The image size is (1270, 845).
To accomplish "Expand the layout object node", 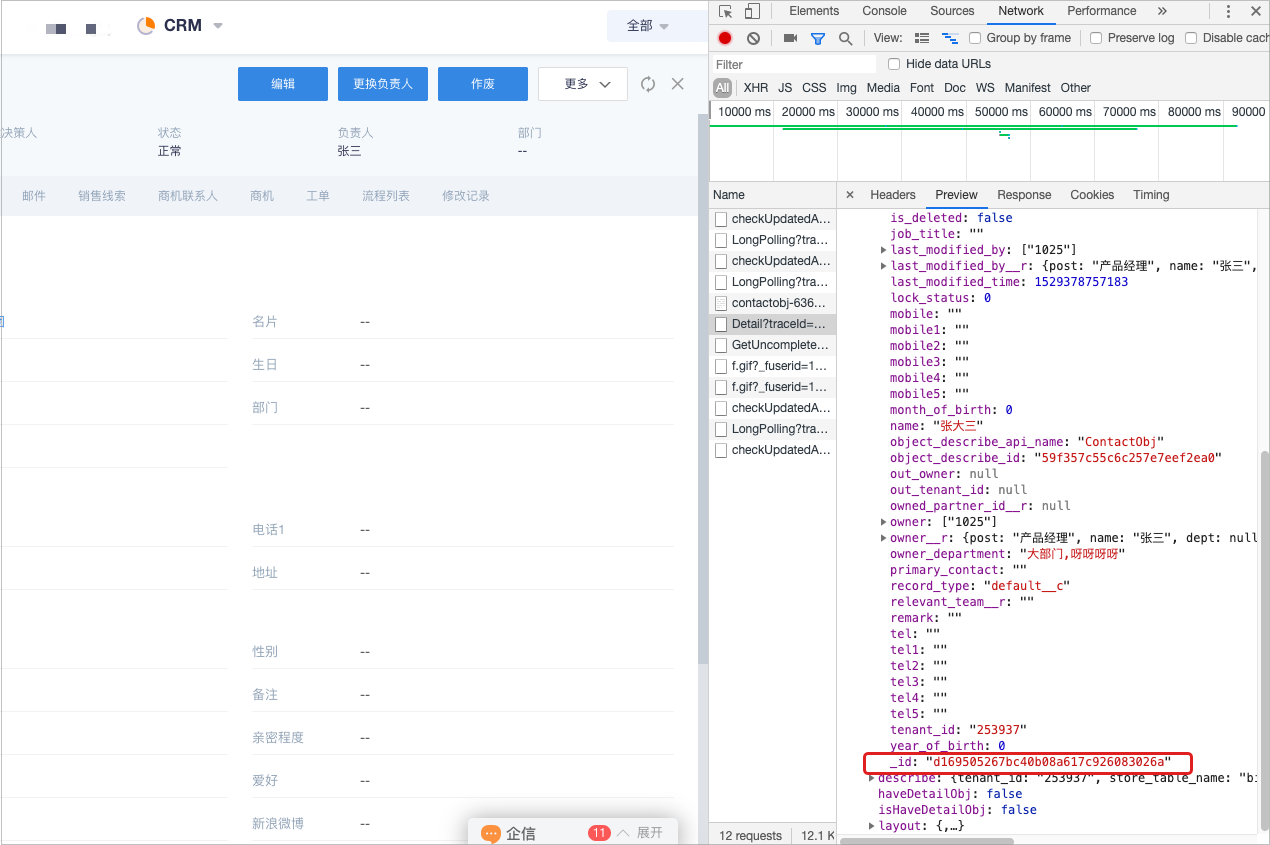I will click(871, 826).
